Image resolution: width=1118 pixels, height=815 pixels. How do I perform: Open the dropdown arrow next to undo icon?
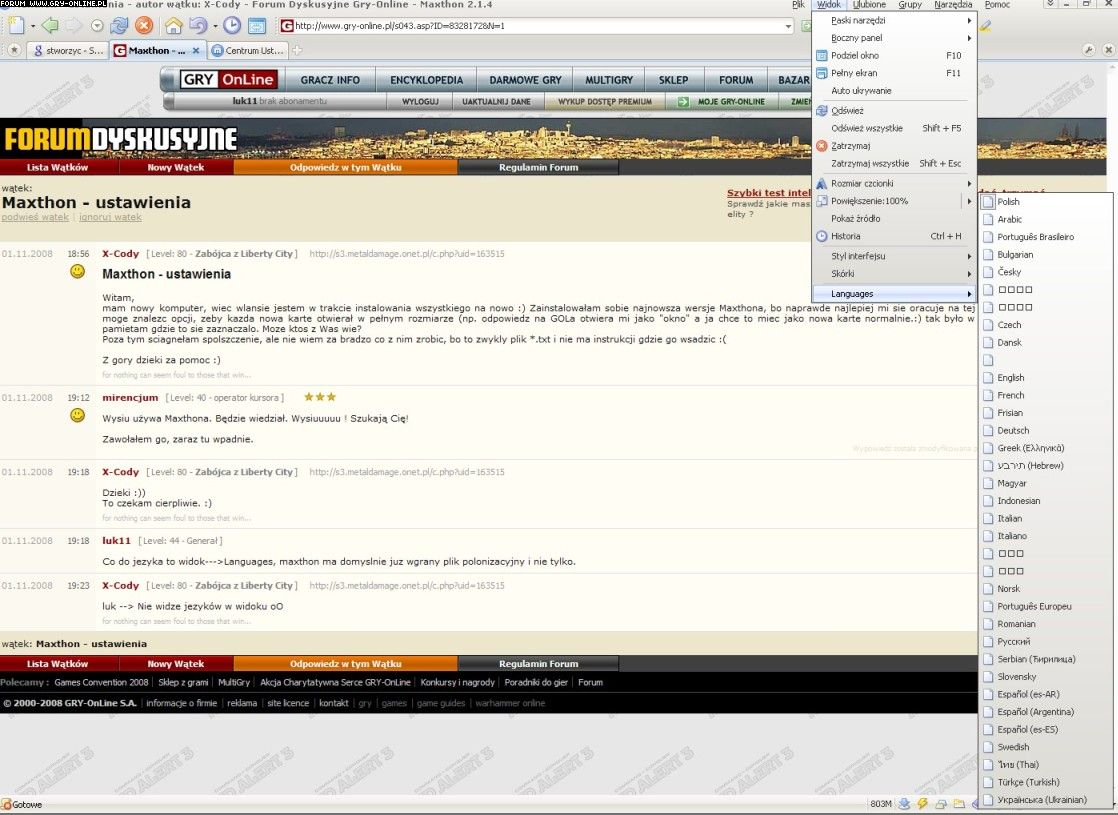coord(215,26)
